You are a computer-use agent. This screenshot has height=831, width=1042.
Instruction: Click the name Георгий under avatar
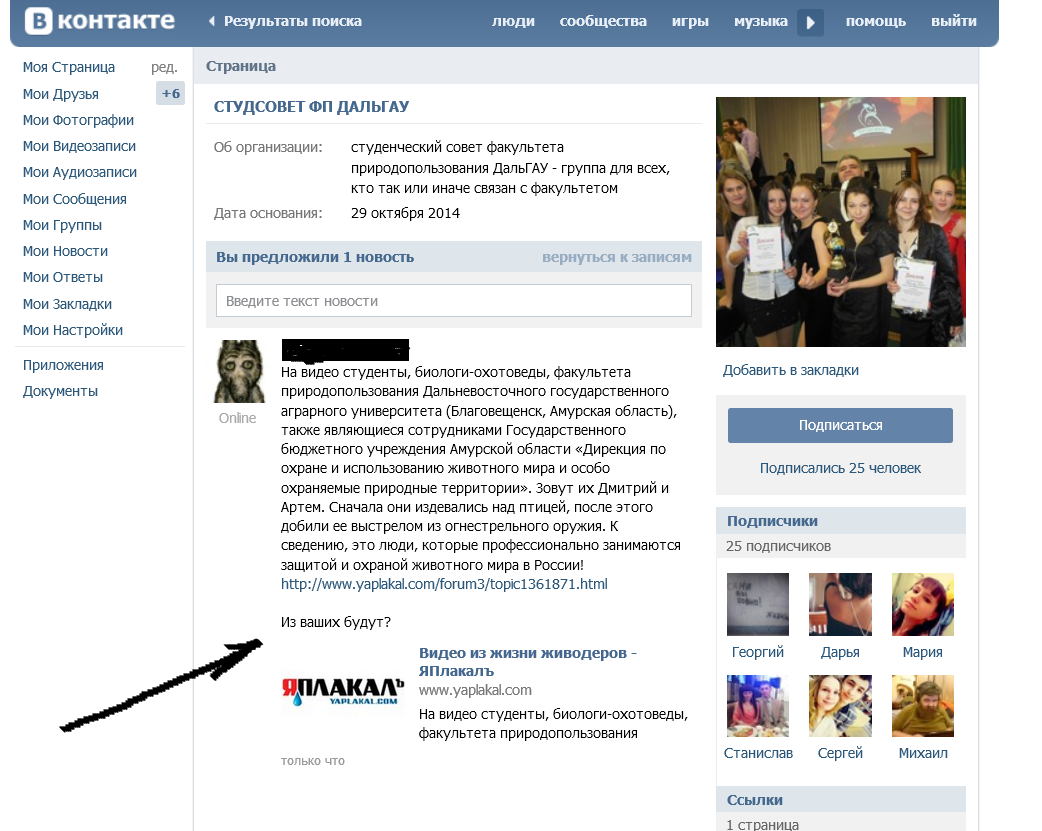point(758,652)
